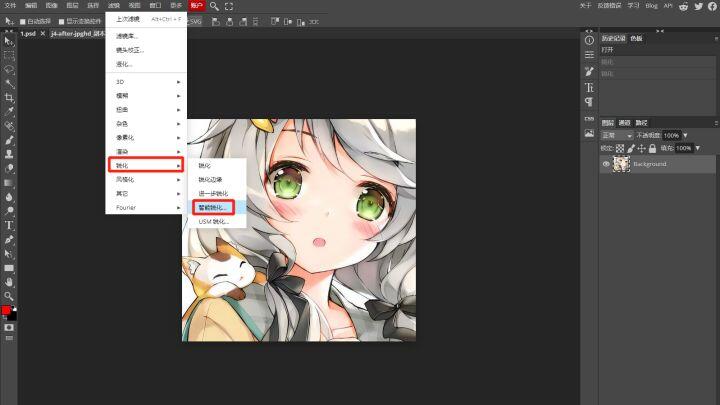
Task: Open the Info panel icon
Action: 589,40
